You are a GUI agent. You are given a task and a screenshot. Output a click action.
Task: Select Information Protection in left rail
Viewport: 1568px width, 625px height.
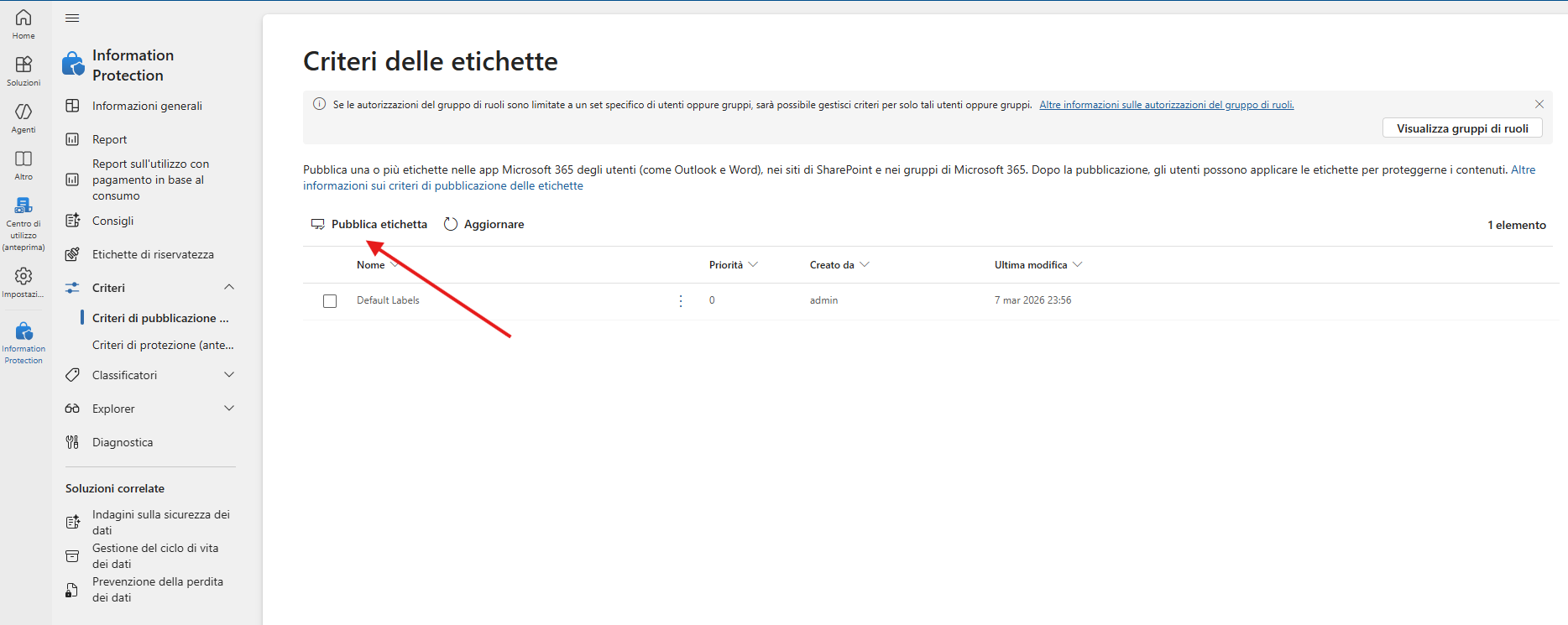coord(24,342)
